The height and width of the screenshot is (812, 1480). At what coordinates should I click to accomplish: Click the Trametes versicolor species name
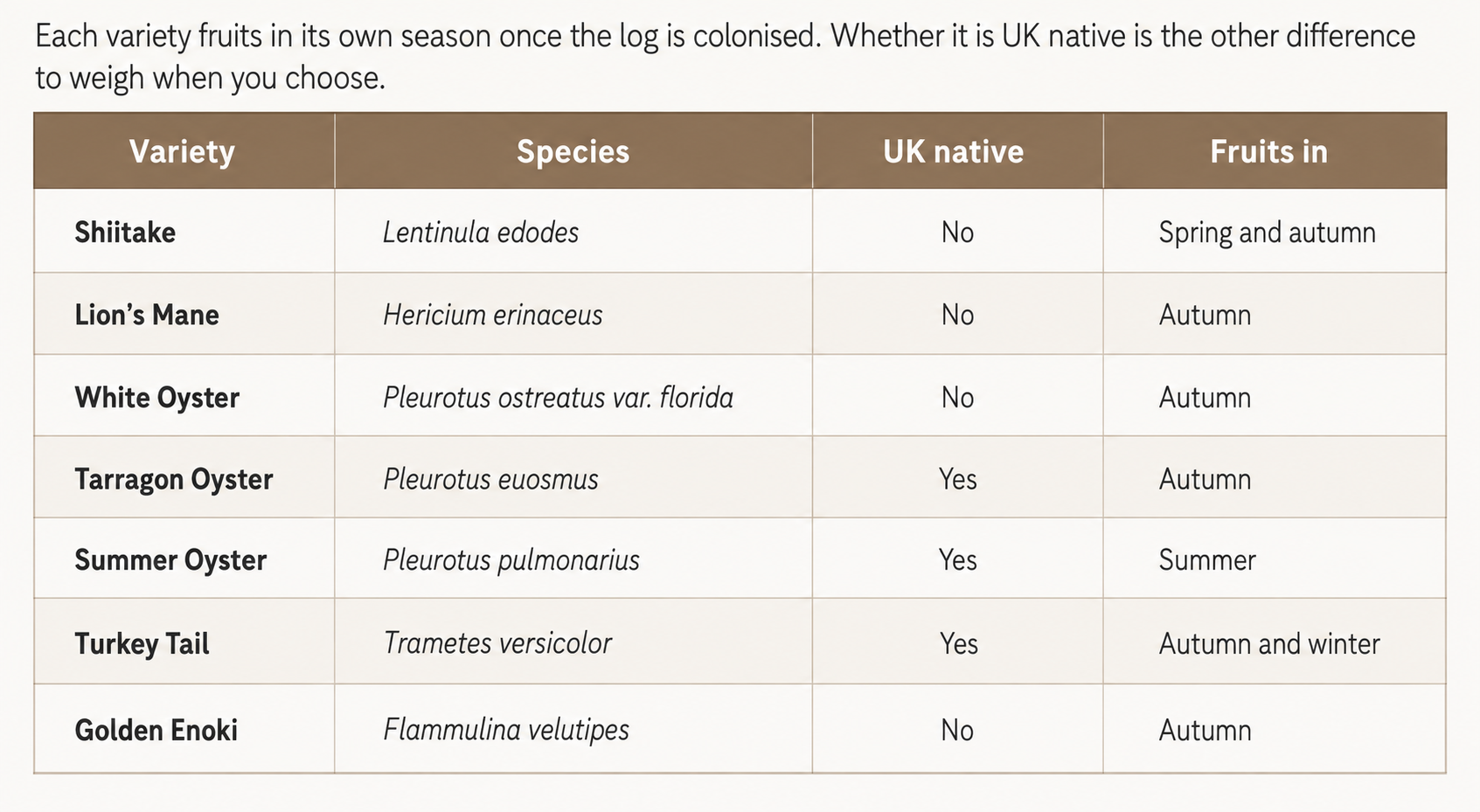point(497,643)
